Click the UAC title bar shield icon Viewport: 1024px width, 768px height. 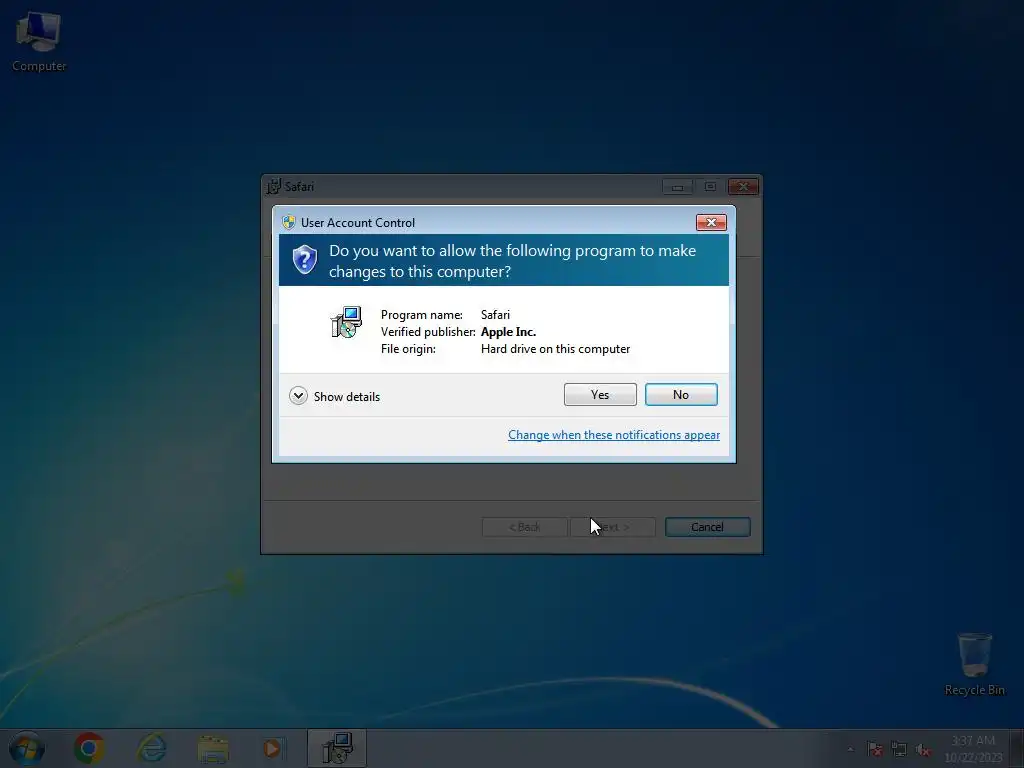click(289, 222)
